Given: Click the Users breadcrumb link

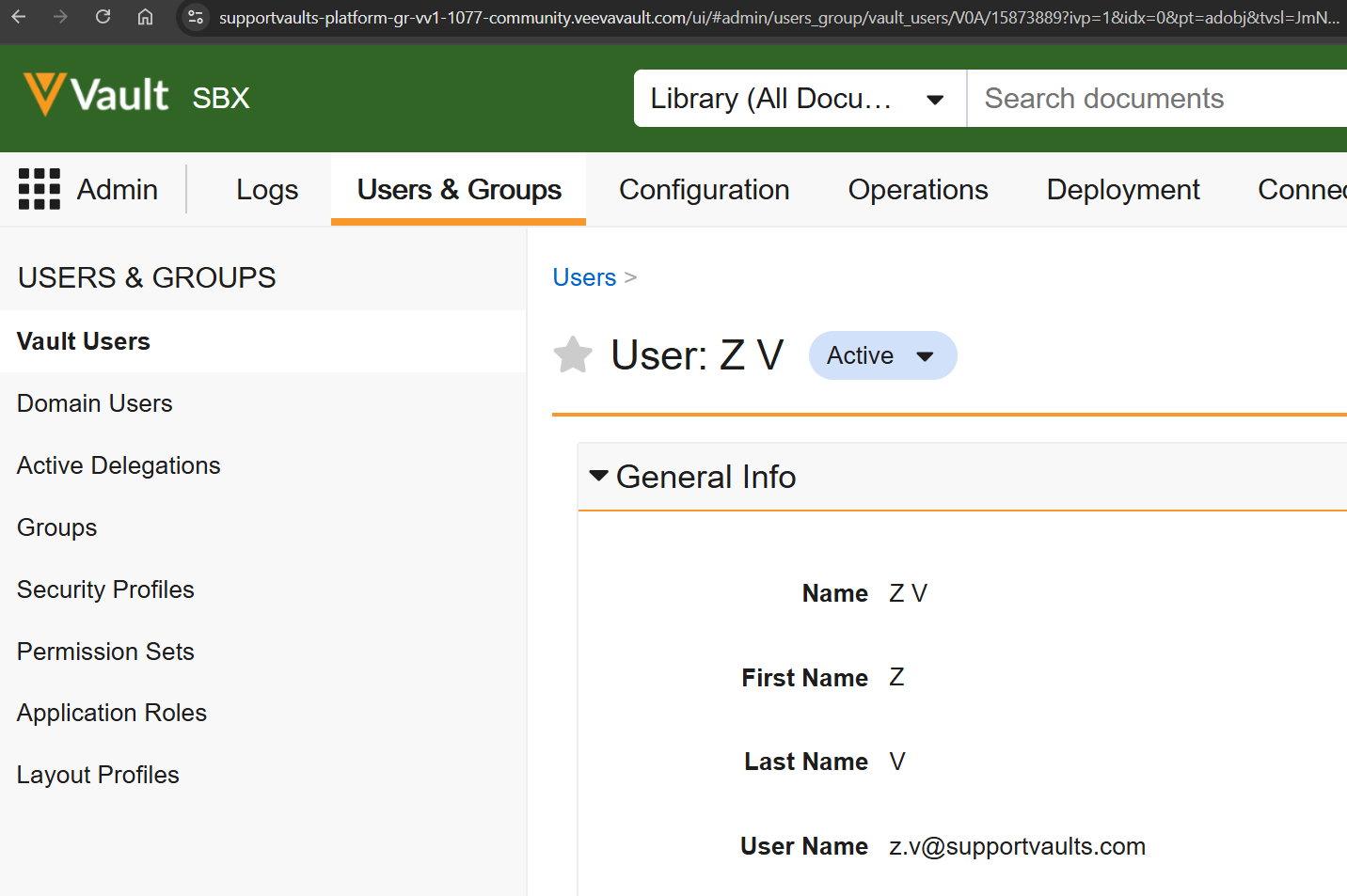Looking at the screenshot, I should click(584, 277).
